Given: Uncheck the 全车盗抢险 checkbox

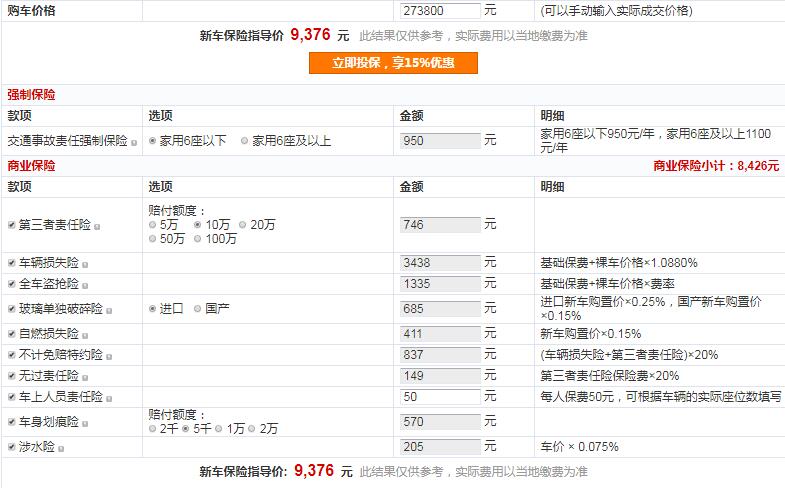Looking at the screenshot, I should [x=12, y=284].
